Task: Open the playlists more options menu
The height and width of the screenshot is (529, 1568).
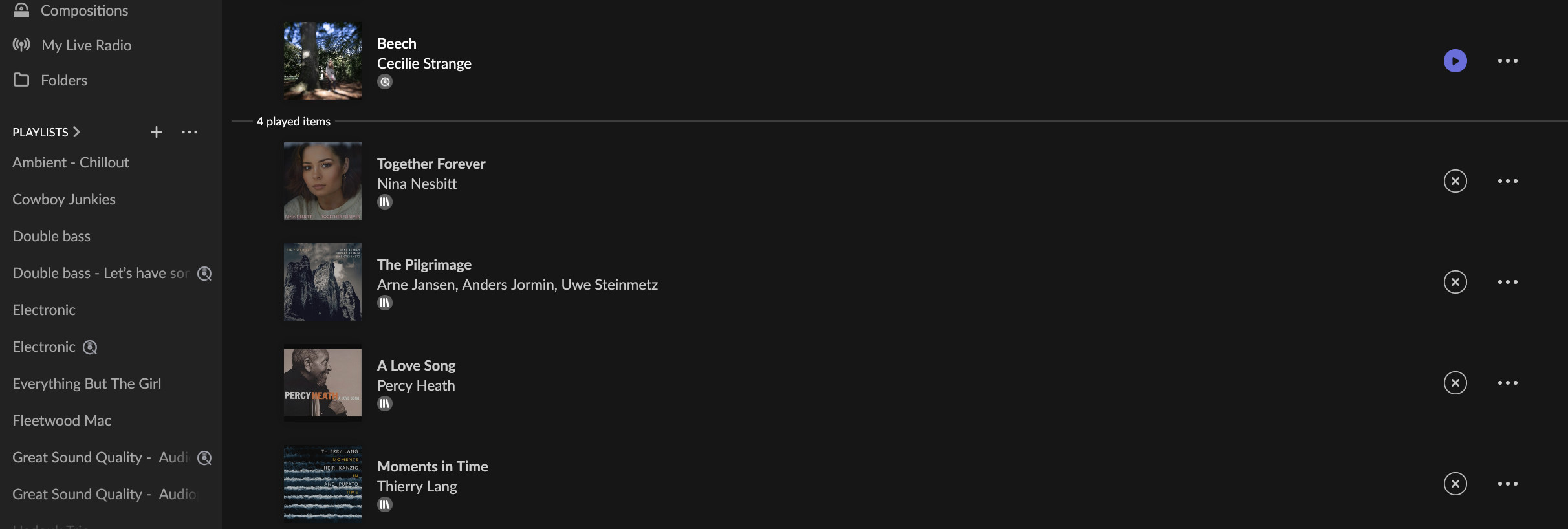Action: click(x=190, y=132)
